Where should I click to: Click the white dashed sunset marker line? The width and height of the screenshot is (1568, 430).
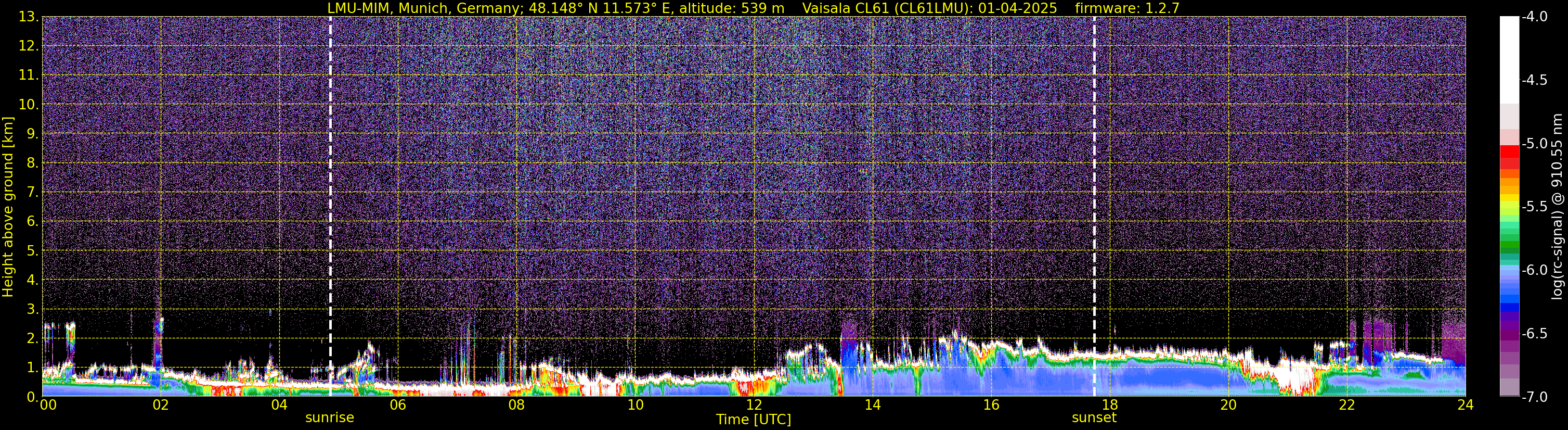[x=1094, y=207]
